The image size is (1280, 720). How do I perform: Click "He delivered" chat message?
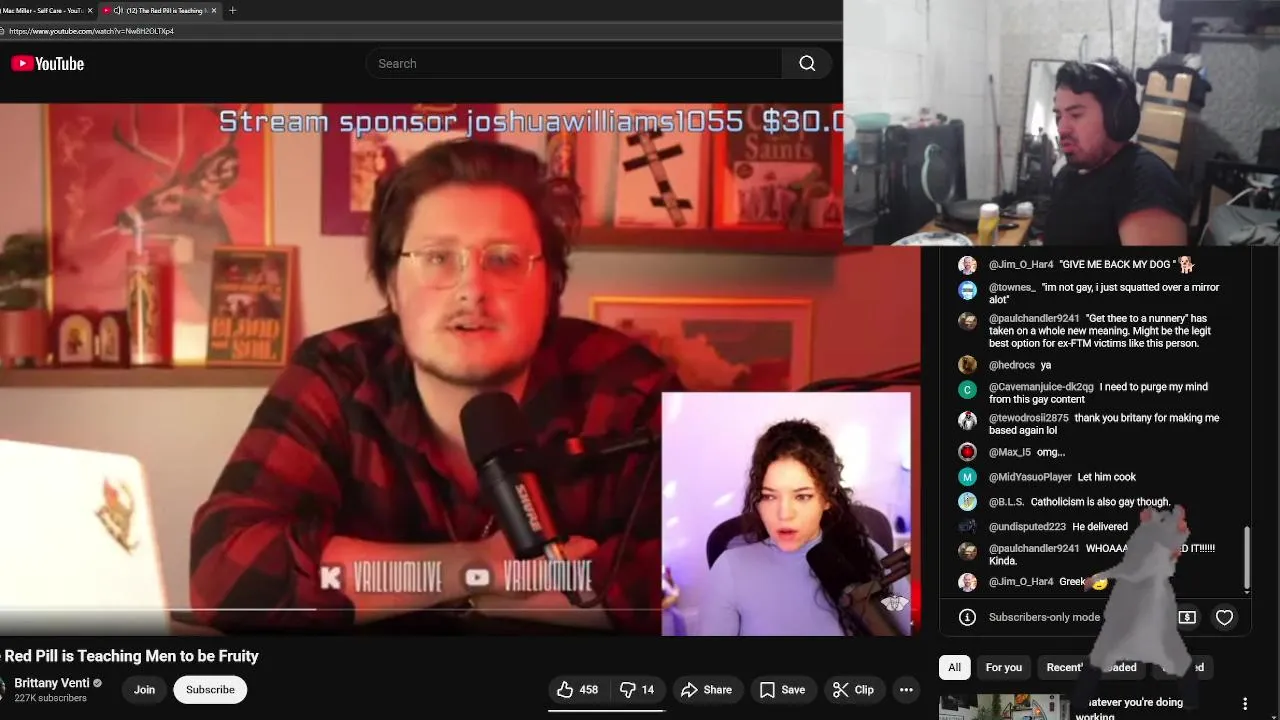tap(1099, 527)
